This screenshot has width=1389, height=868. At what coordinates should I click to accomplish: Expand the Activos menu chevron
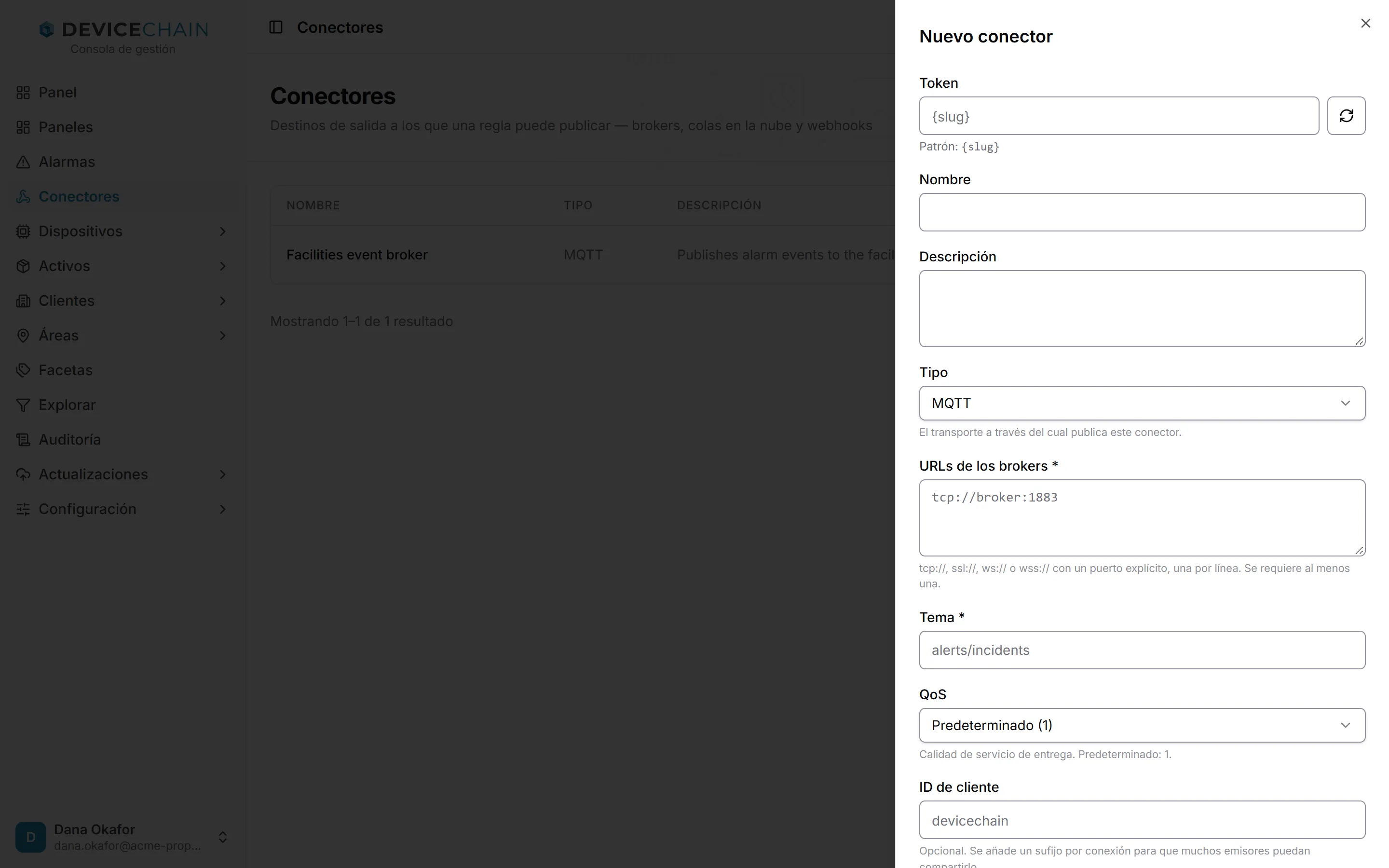pyautogui.click(x=223, y=266)
